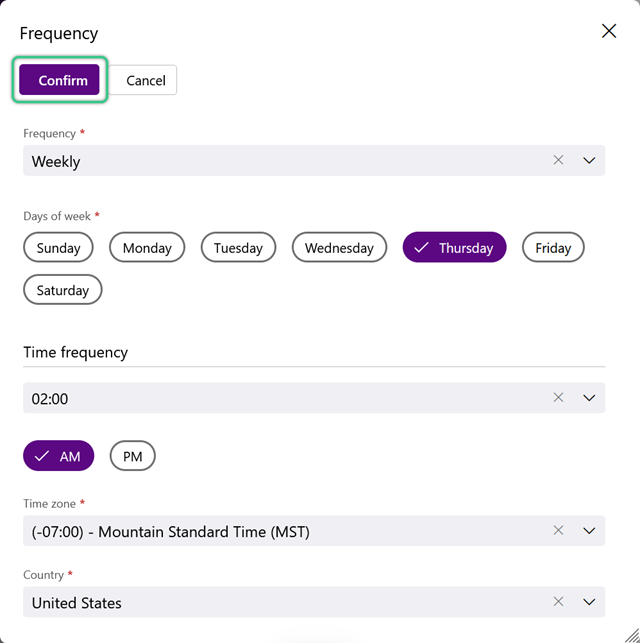Screen dimensions: 640x643
Task: Cancel the frequency changes
Action: pyautogui.click(x=143, y=80)
